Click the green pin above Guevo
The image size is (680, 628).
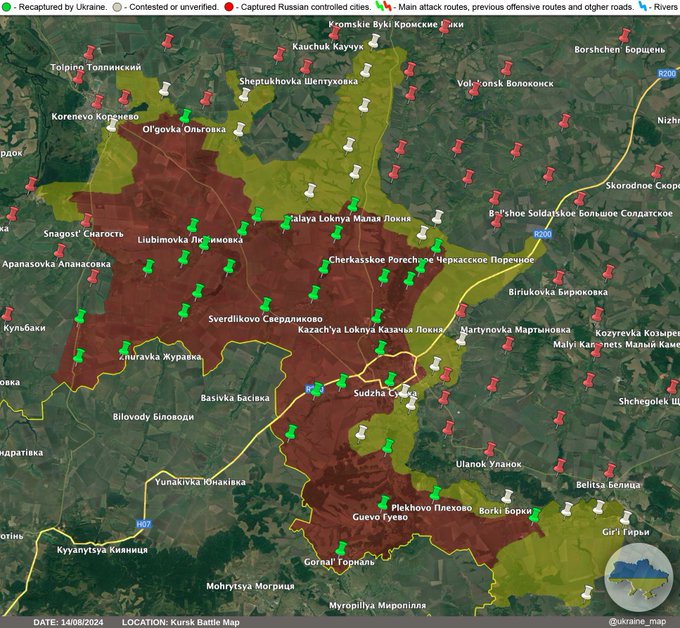(x=383, y=503)
